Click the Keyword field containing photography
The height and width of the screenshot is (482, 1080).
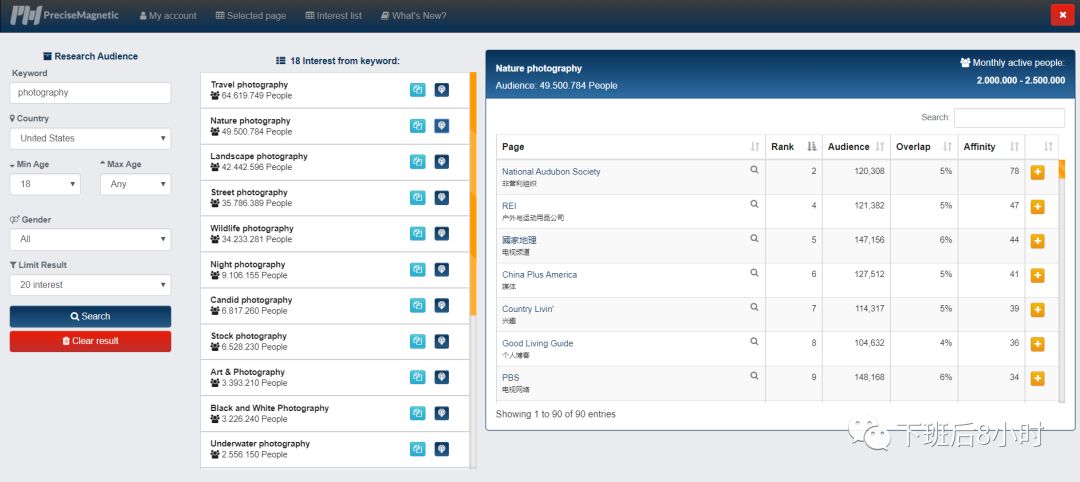[x=90, y=93]
